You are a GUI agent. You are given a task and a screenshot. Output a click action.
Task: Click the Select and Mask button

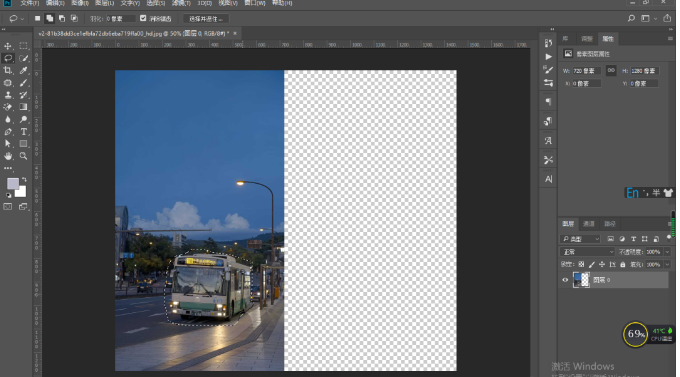(206, 19)
